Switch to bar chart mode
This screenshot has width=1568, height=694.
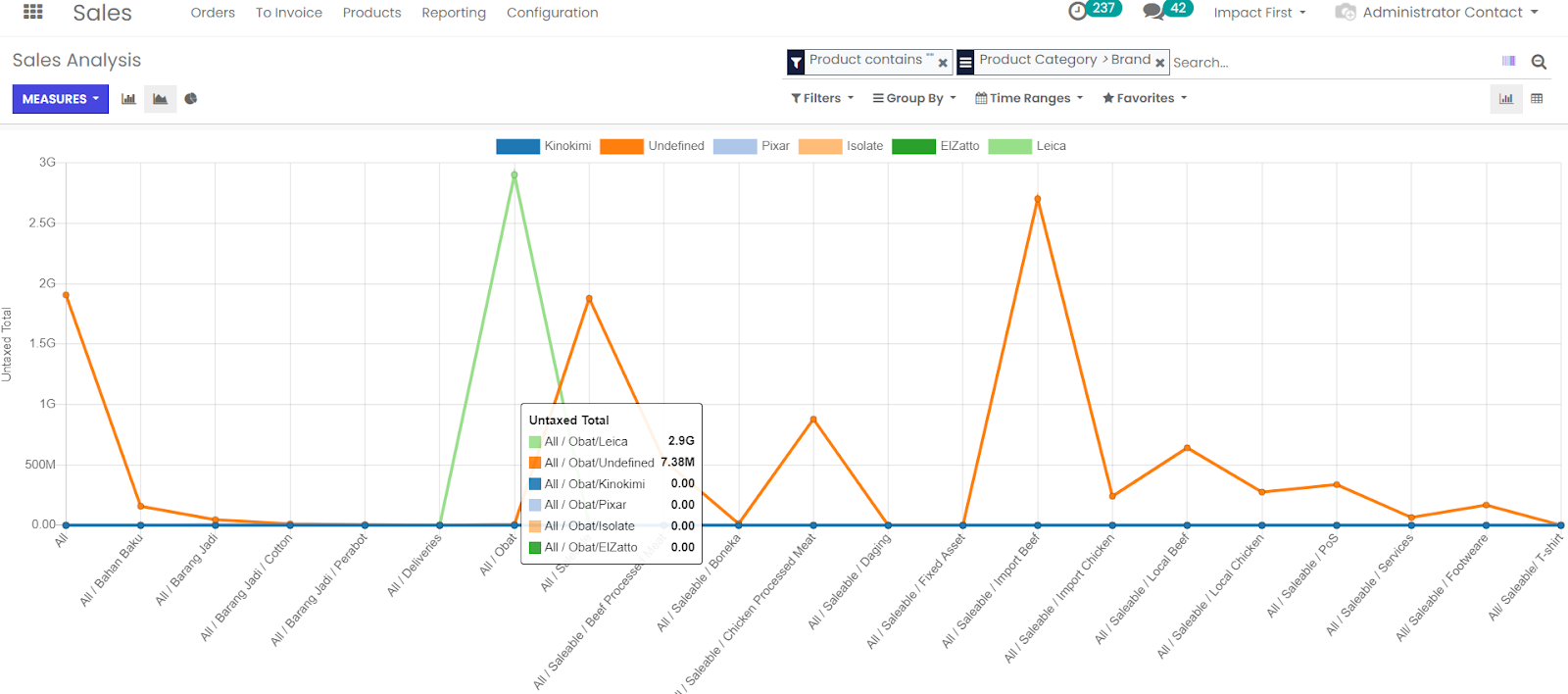tap(128, 99)
